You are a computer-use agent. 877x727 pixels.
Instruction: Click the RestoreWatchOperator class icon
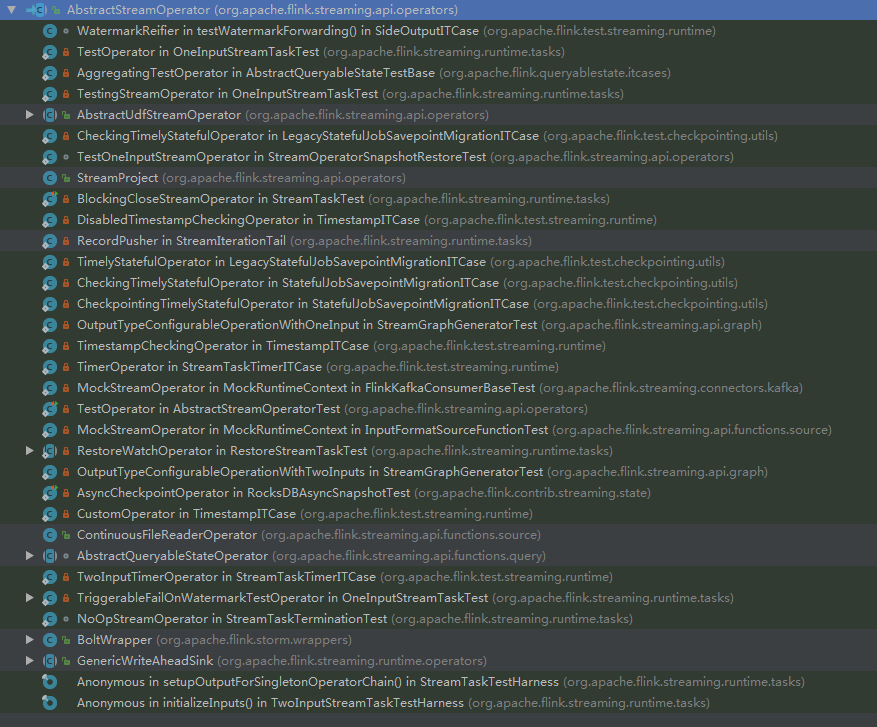point(50,451)
